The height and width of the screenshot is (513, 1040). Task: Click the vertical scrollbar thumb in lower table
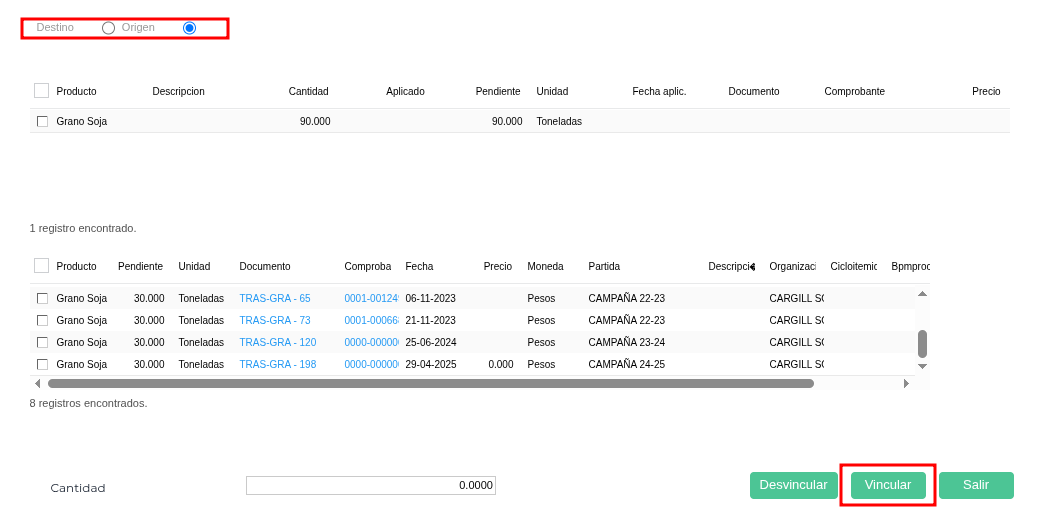point(922,343)
